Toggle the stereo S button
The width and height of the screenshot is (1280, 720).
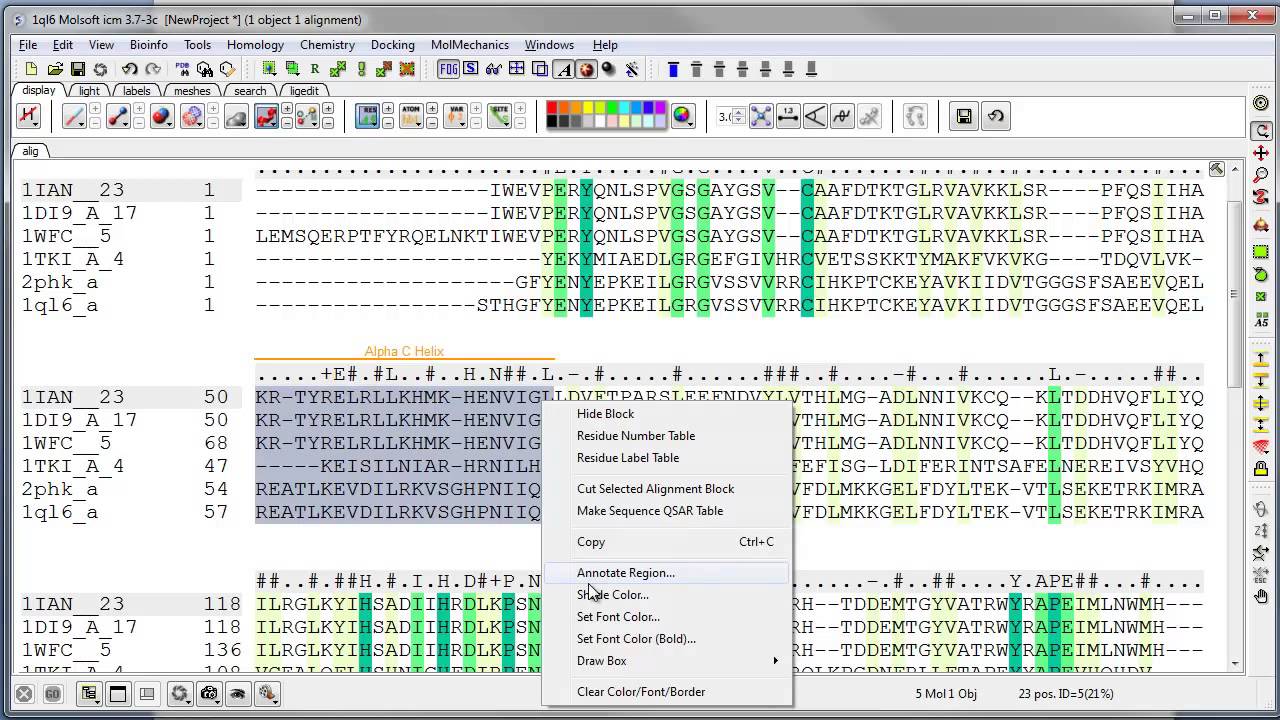coord(471,69)
